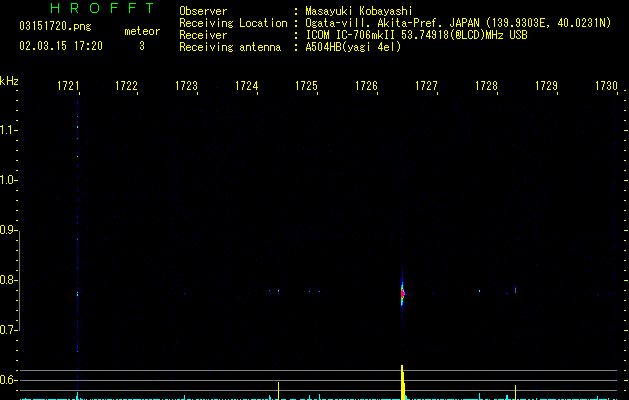Select the A504HB(yagi 4el) antenna value
The image size is (629, 400).
[x=353, y=47]
